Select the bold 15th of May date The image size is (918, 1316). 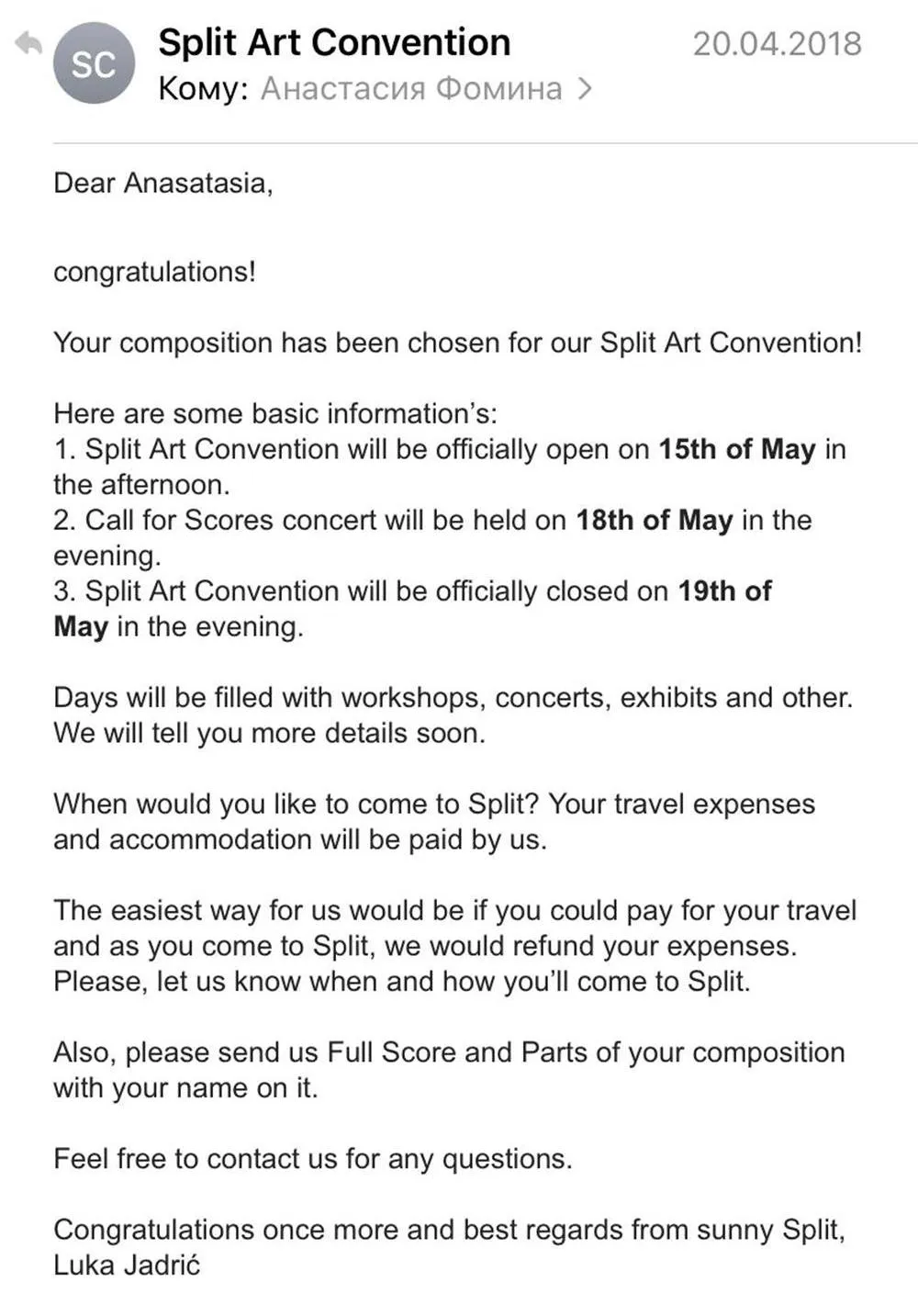pyautogui.click(x=737, y=450)
